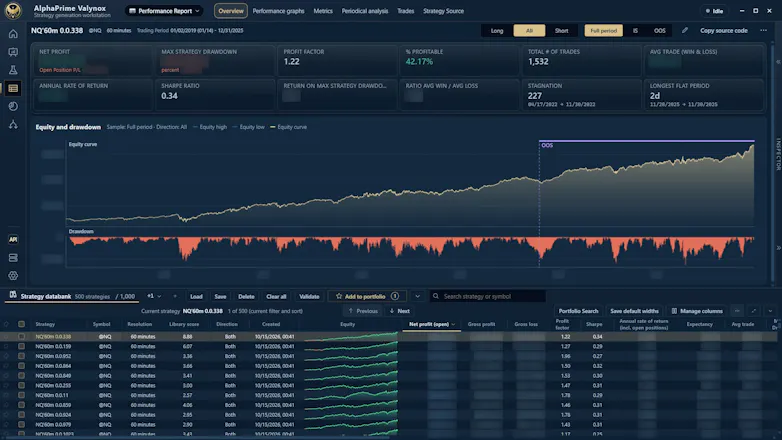Click the Validate button
Screen dimensions: 782x440
(309, 296)
